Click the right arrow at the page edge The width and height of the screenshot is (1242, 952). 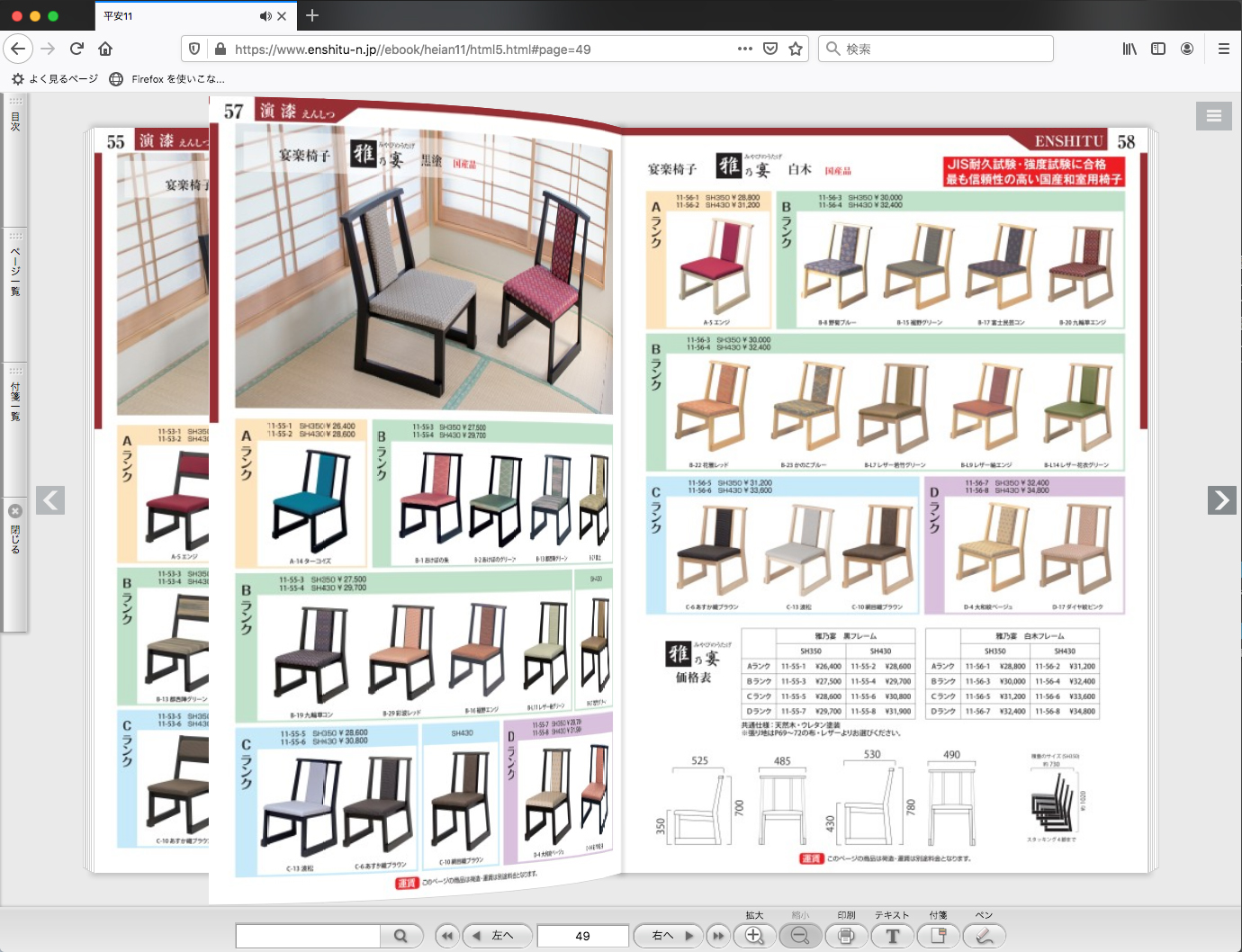pyautogui.click(x=1221, y=500)
